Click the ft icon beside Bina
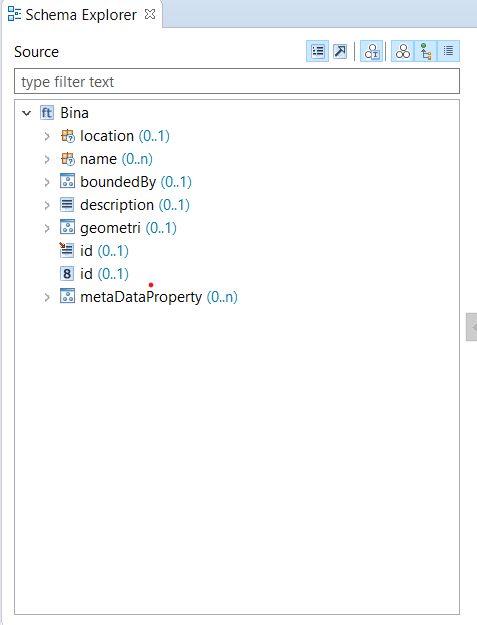The height and width of the screenshot is (625, 477). (47, 113)
